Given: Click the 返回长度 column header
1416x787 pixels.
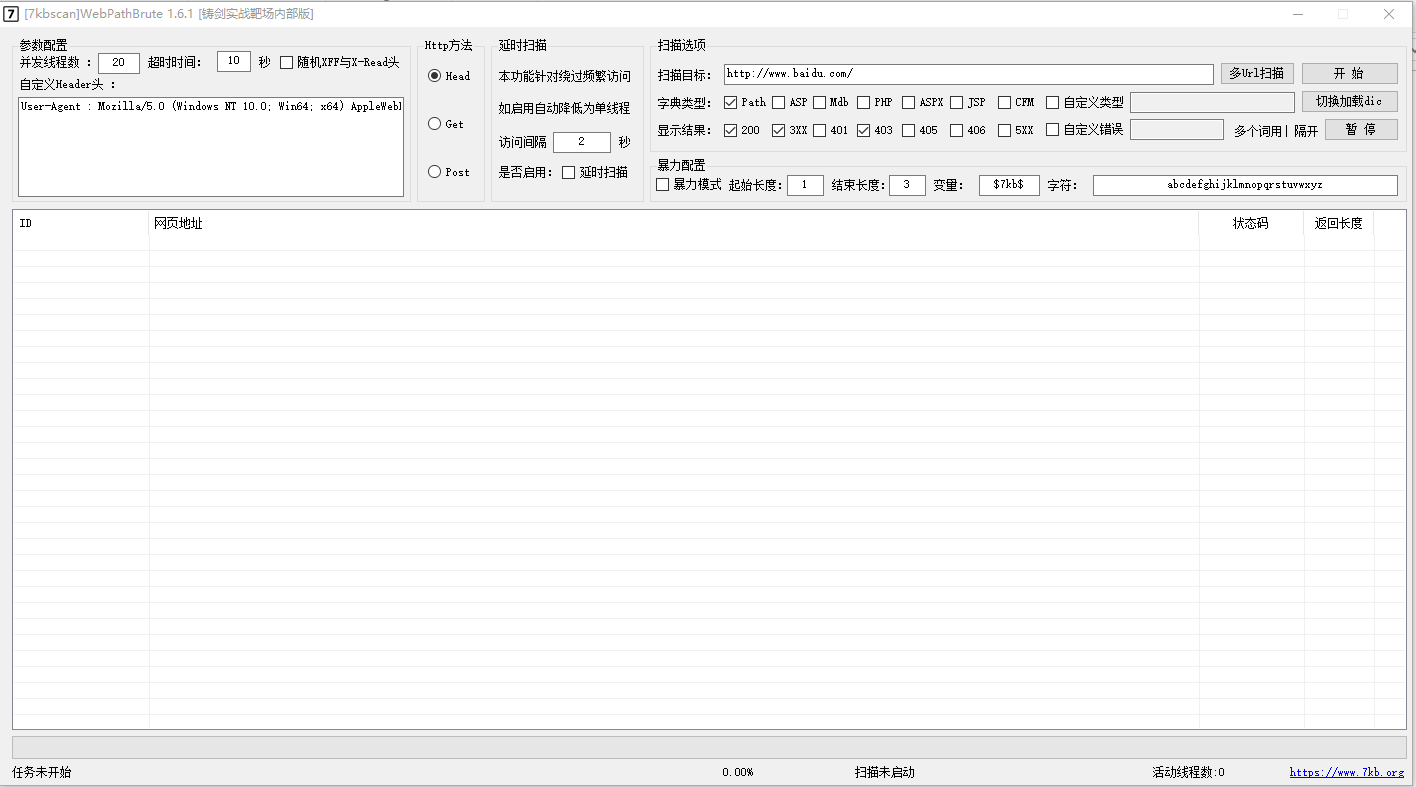Looking at the screenshot, I should [1339, 223].
